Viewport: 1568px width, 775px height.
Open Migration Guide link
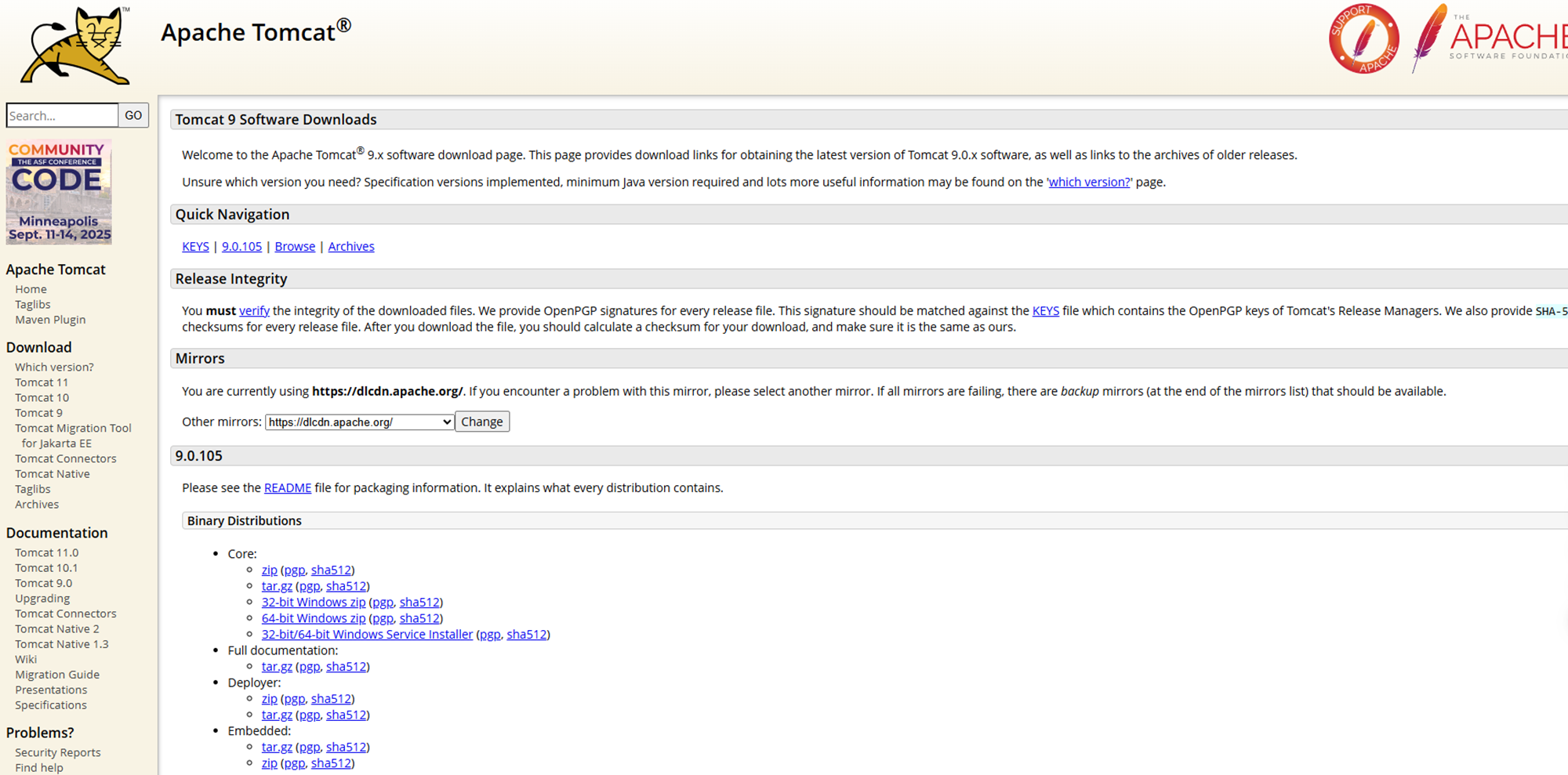56,675
